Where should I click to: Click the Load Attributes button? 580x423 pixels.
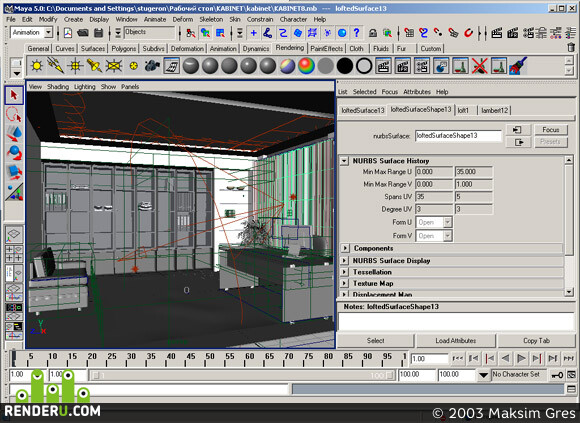456,341
